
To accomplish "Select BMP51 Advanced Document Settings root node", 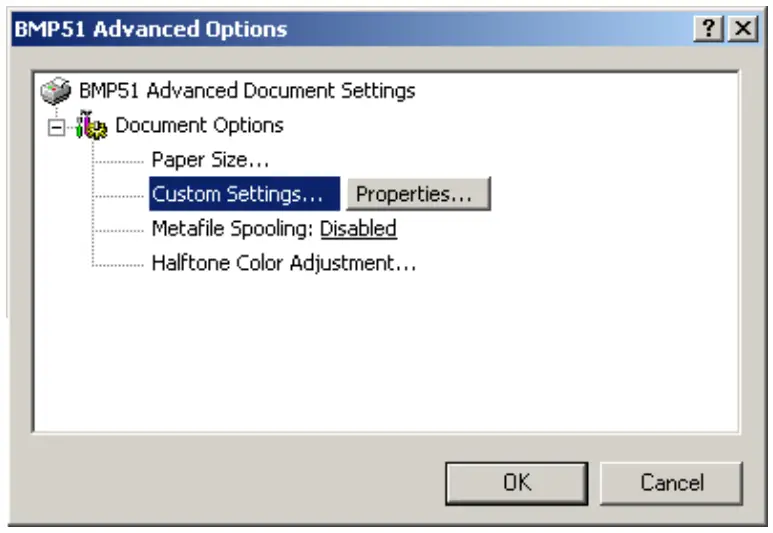I will 245,91.
